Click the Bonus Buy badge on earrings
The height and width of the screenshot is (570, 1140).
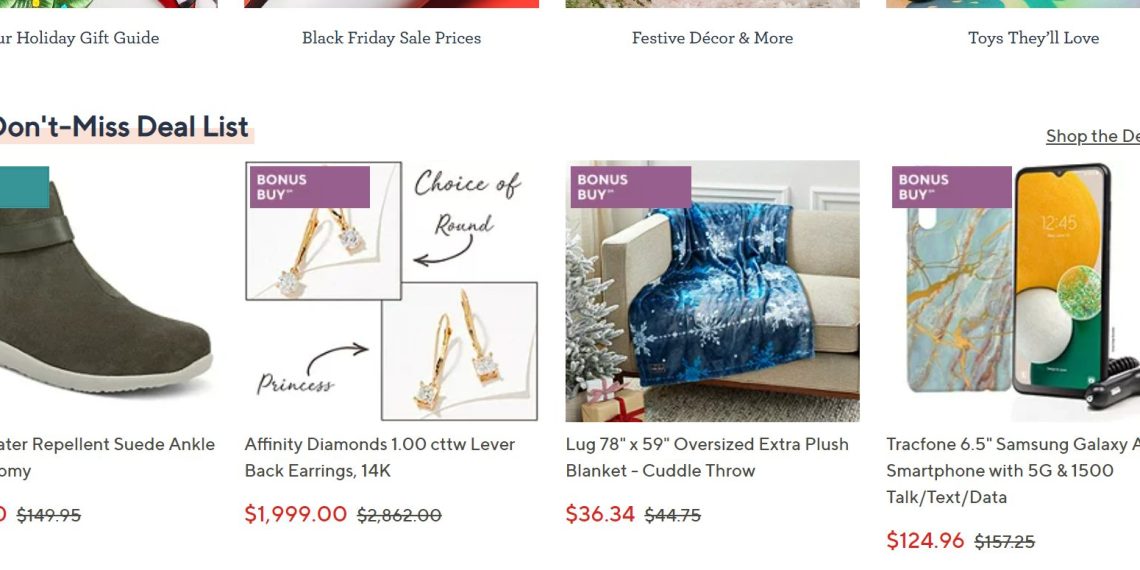pos(309,187)
